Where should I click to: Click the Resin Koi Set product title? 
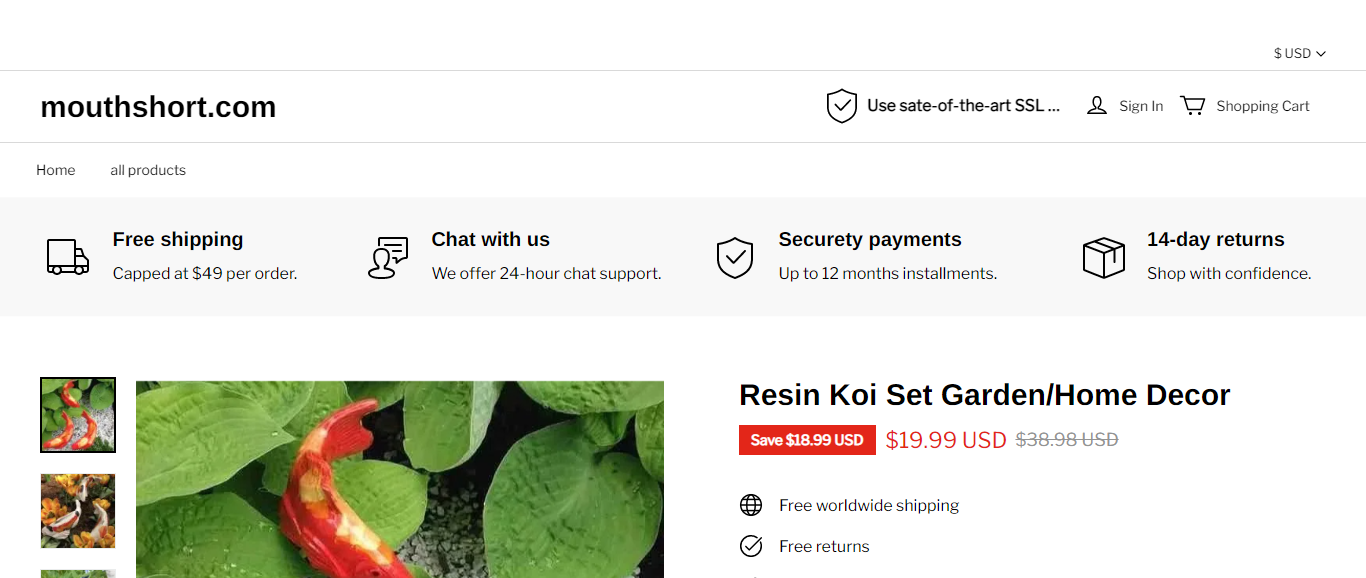[x=984, y=395]
